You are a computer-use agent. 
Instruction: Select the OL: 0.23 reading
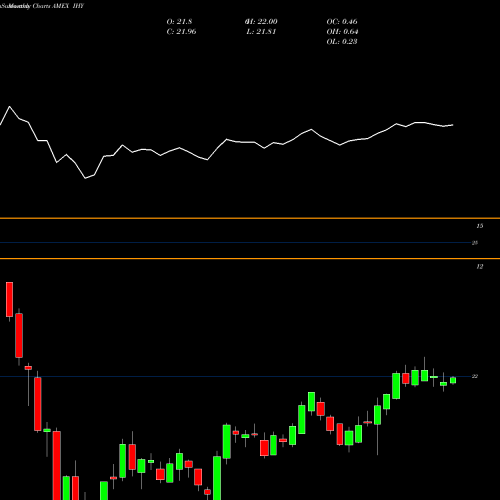click(342, 42)
